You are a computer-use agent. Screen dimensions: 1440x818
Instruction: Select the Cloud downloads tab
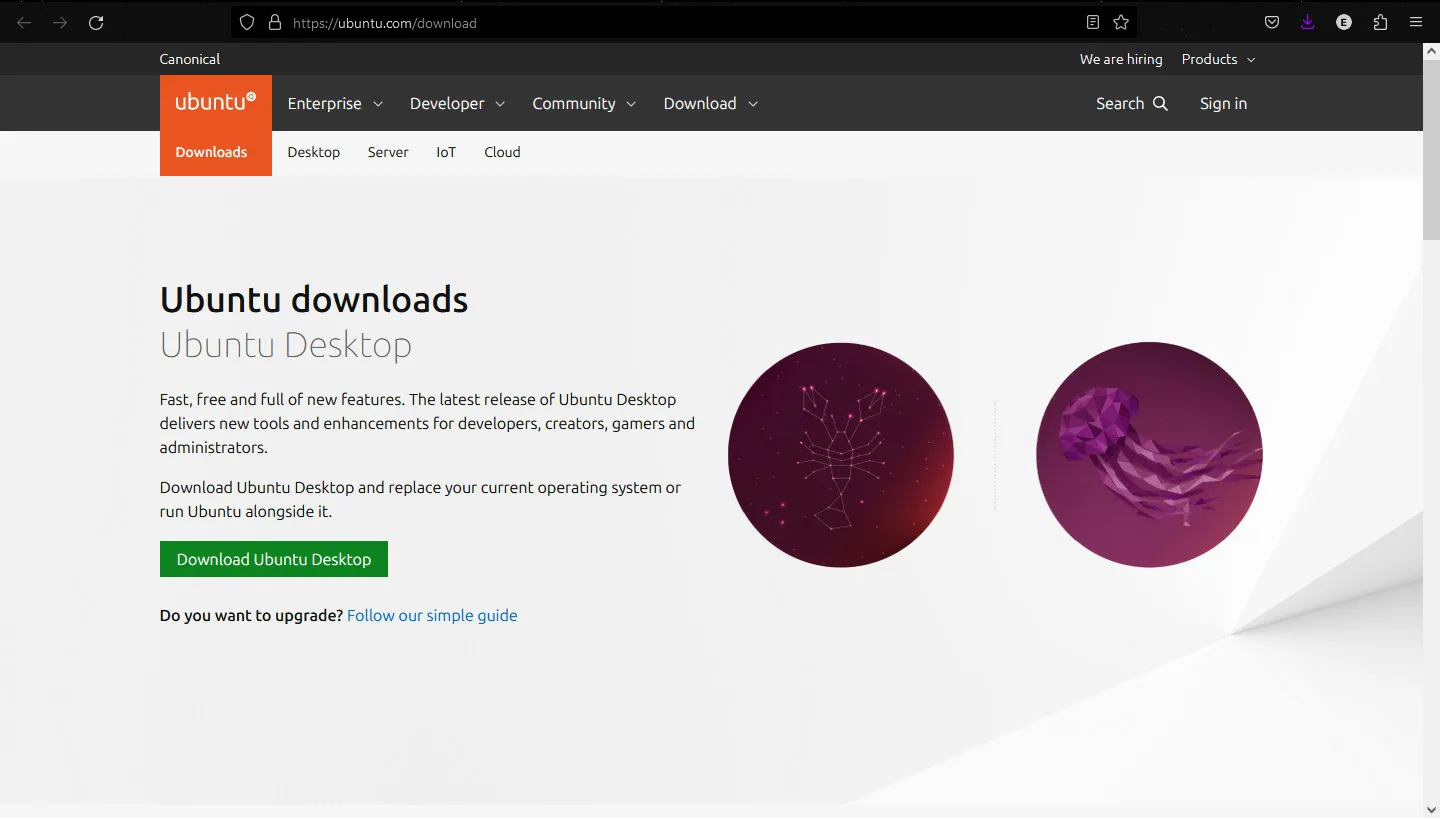502,152
